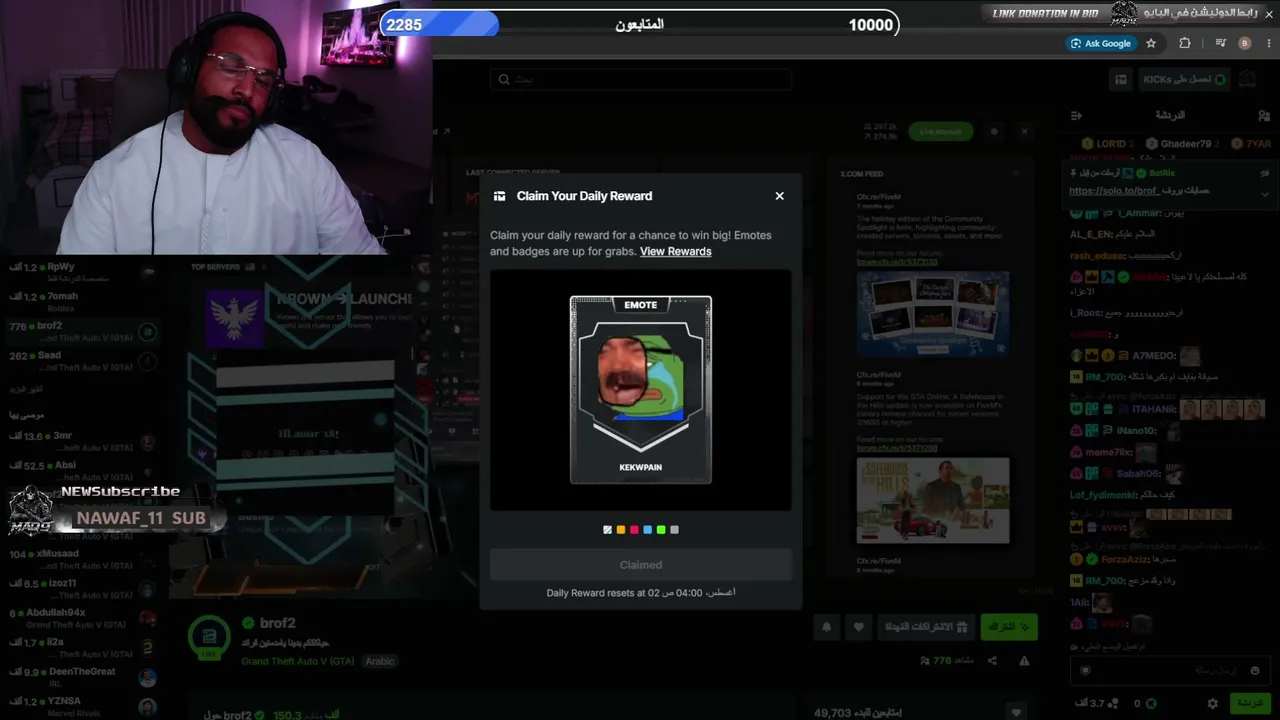Click the Community Spotlight feed image
The height and width of the screenshot is (720, 1280).
point(933,315)
